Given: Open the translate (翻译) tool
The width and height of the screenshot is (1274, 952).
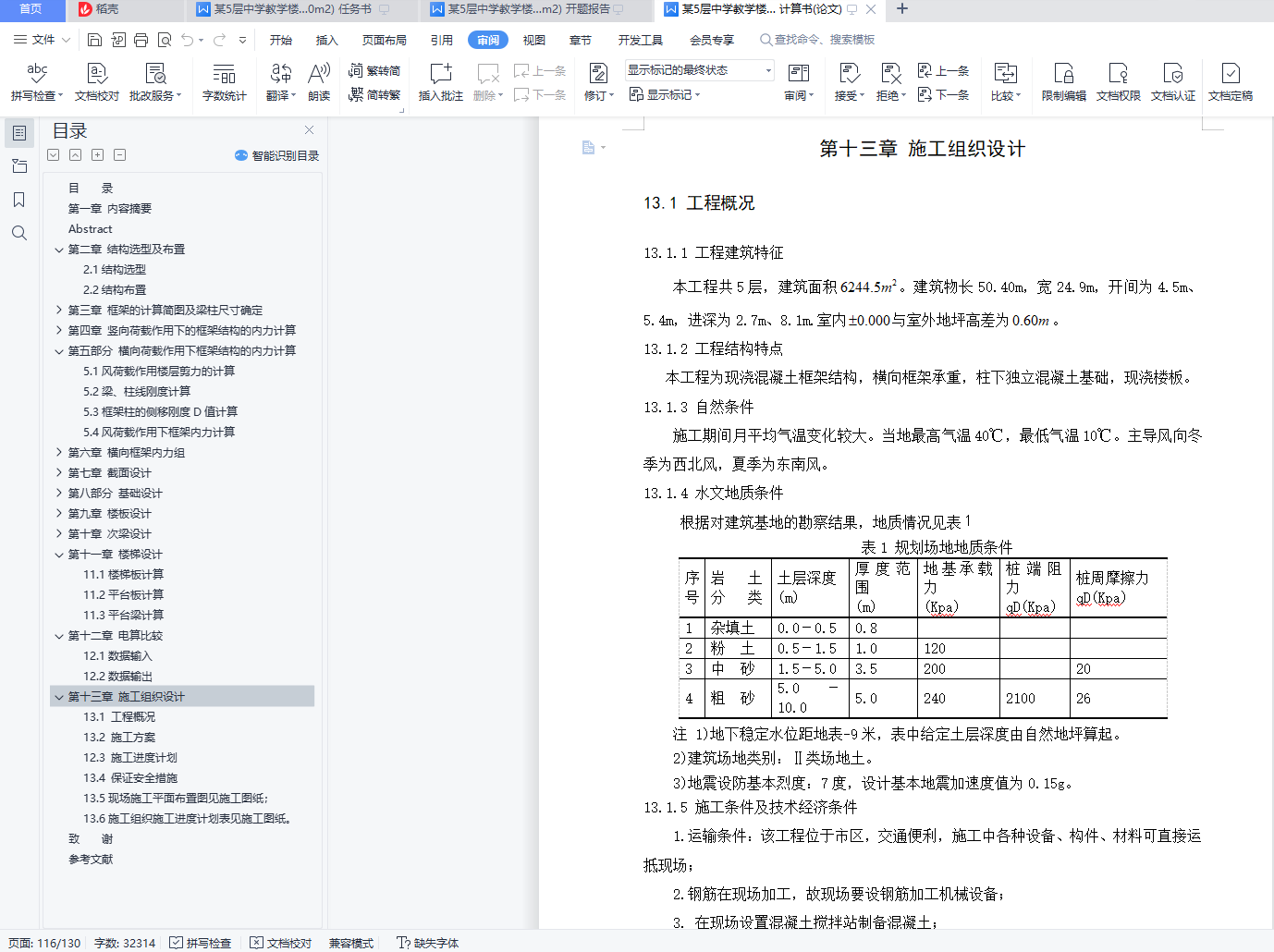Looking at the screenshot, I should (x=281, y=81).
